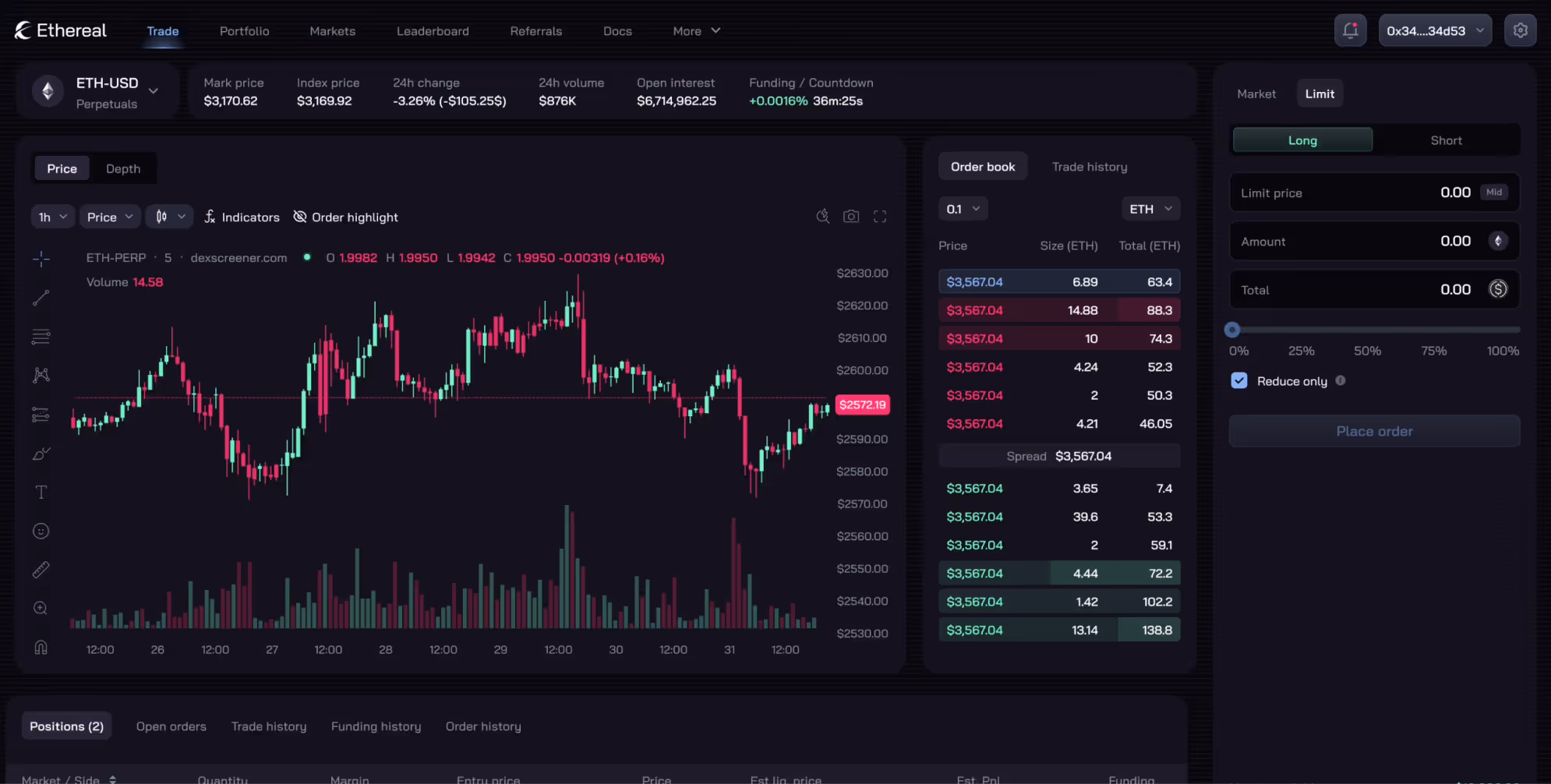Image resolution: width=1551 pixels, height=784 pixels.
Task: Click the Limit price input field
Action: tap(1374, 192)
